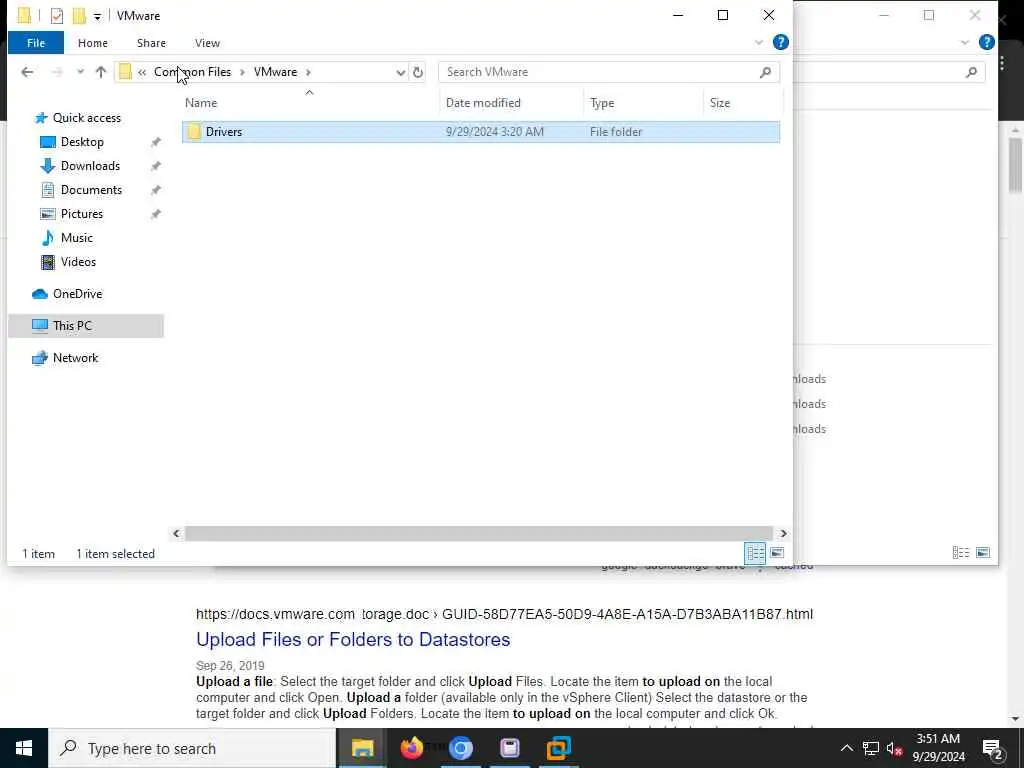Switch to the View ribbon tab
Screen dimensions: 1024x768
207,43
